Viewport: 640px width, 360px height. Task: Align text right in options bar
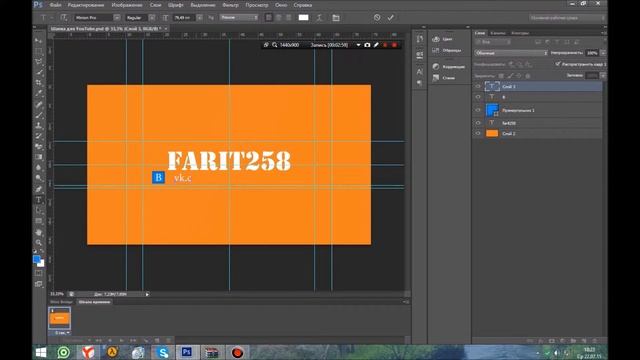[x=288, y=18]
